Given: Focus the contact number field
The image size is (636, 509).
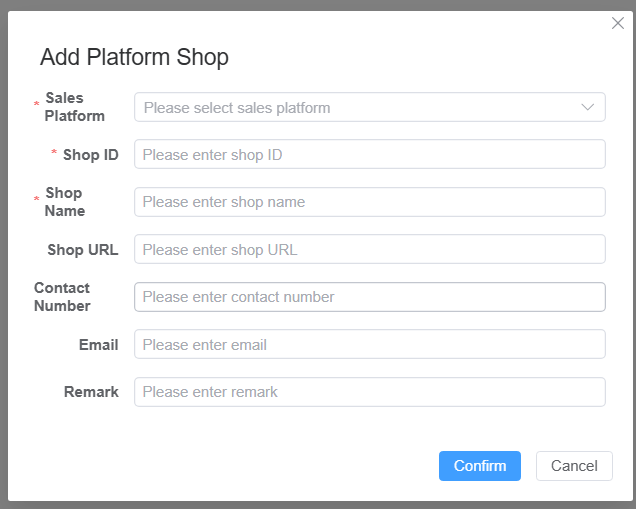Looking at the screenshot, I should [x=369, y=297].
